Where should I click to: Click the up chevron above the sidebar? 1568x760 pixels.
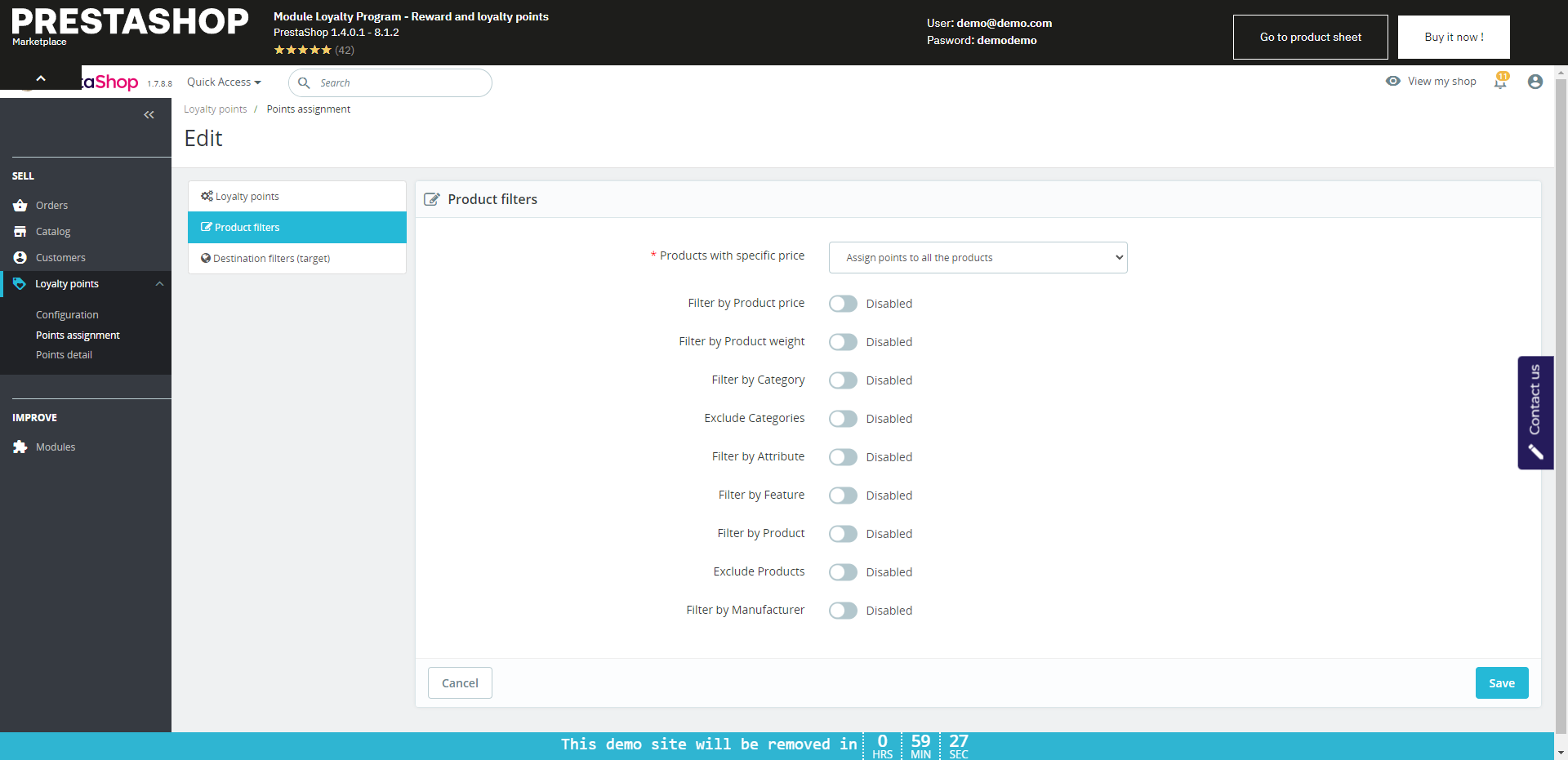pyautogui.click(x=41, y=78)
